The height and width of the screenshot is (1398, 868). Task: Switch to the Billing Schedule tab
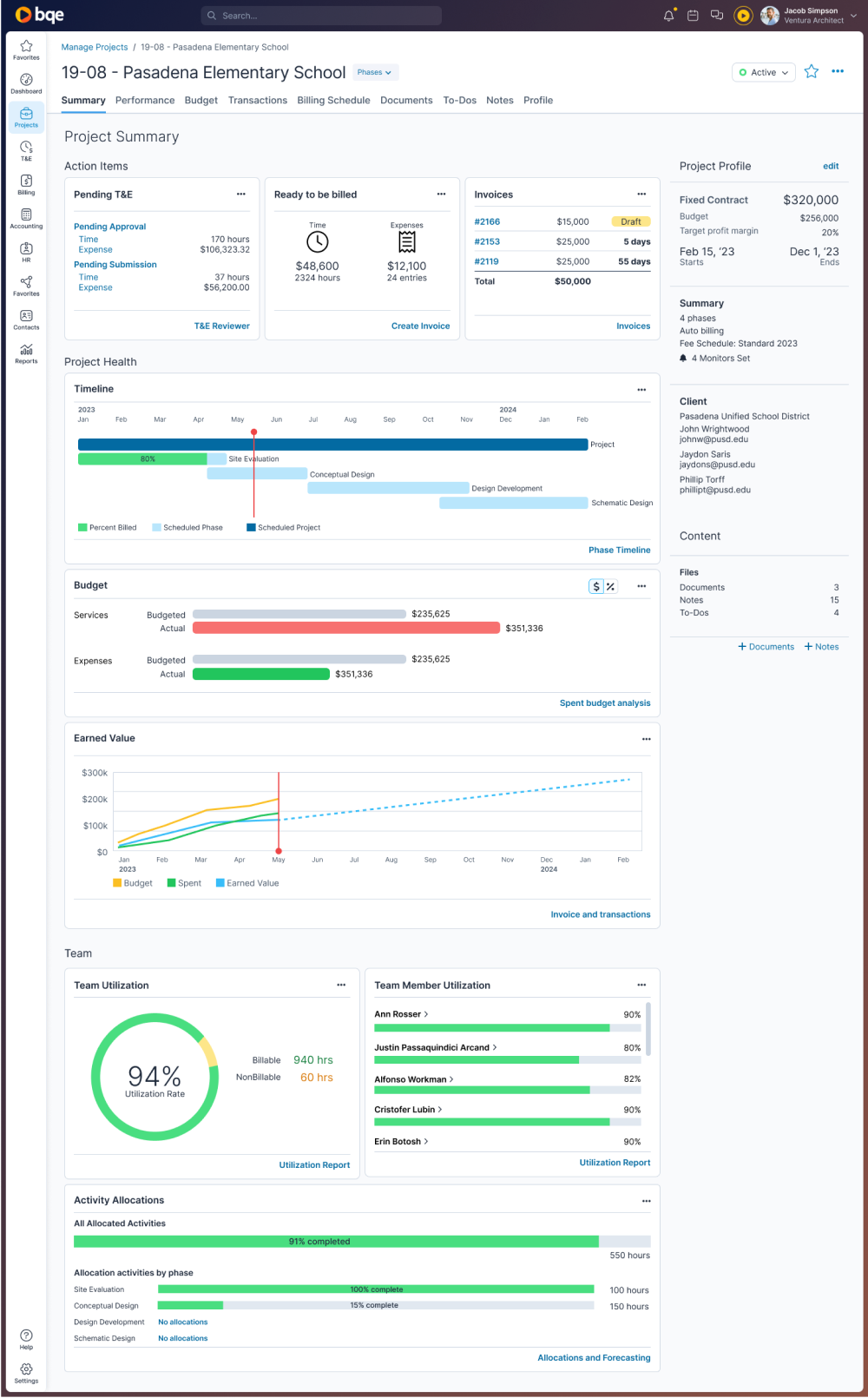coord(333,101)
